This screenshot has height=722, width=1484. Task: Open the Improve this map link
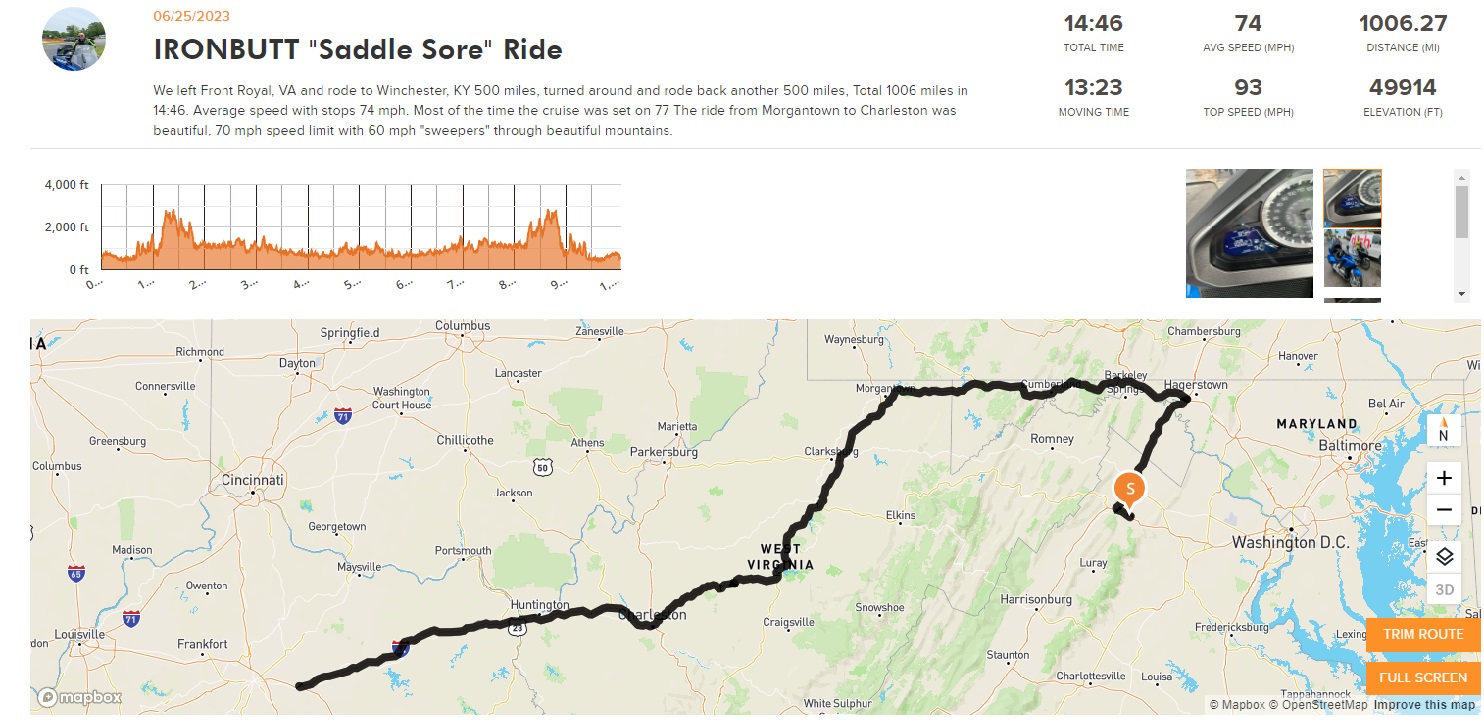click(1424, 705)
